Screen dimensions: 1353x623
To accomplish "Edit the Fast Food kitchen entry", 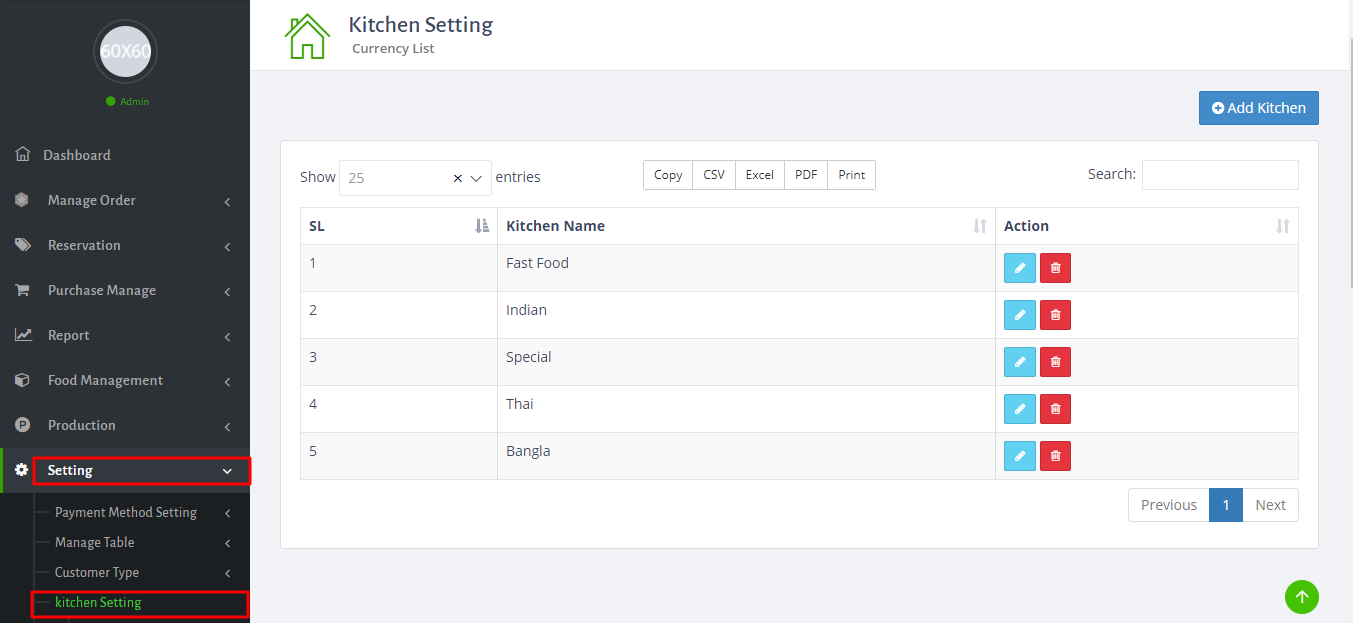I will tap(1019, 267).
